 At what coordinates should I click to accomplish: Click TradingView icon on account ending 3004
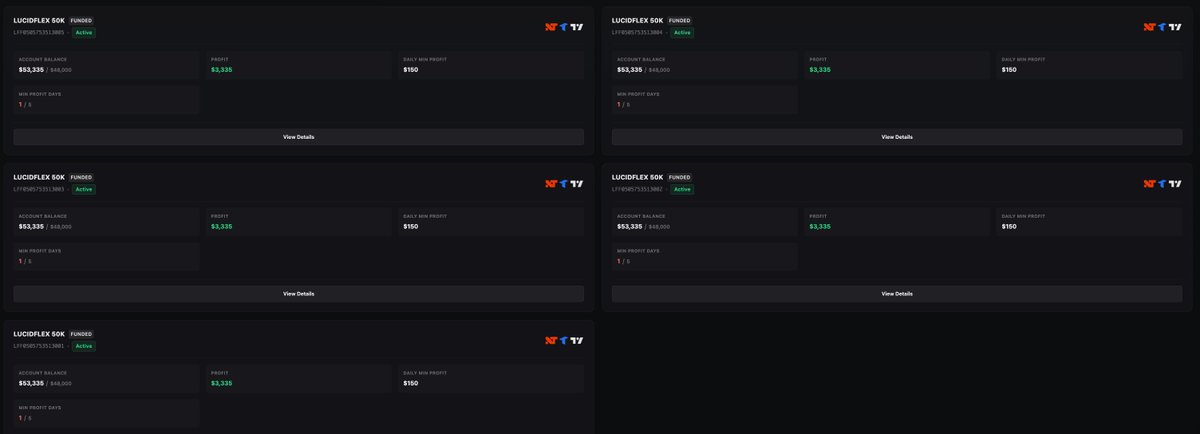1175,27
